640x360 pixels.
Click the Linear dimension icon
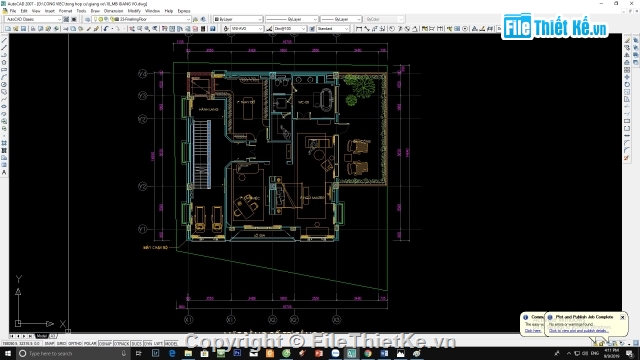coord(359,29)
